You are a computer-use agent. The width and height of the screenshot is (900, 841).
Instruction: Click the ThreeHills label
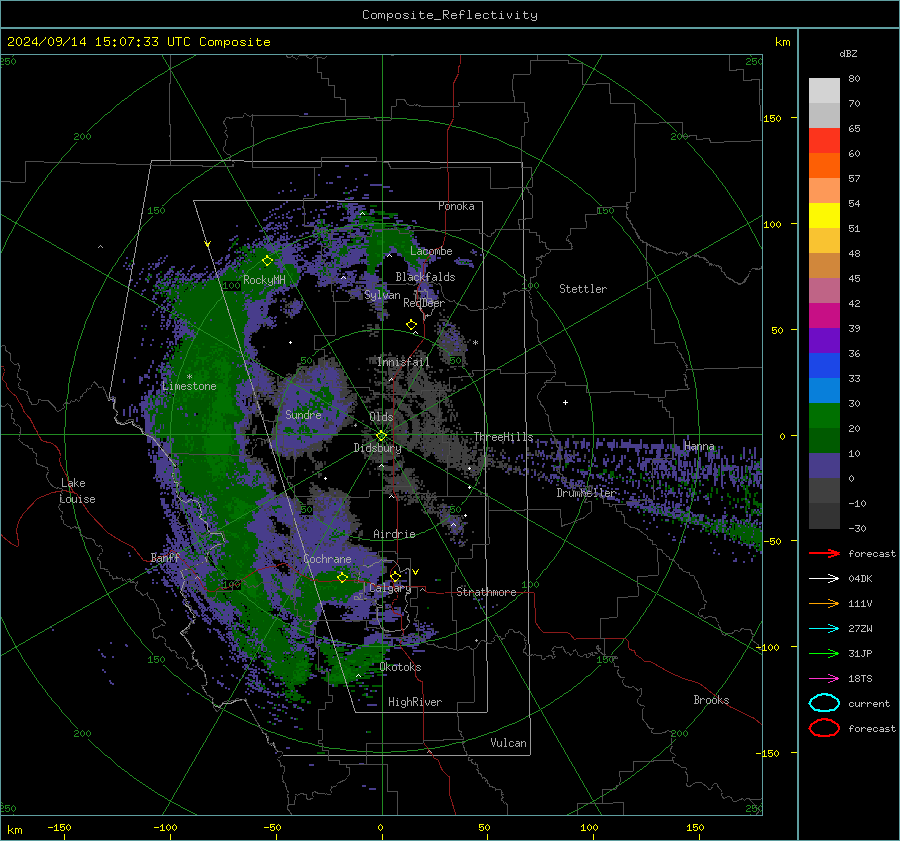click(503, 437)
